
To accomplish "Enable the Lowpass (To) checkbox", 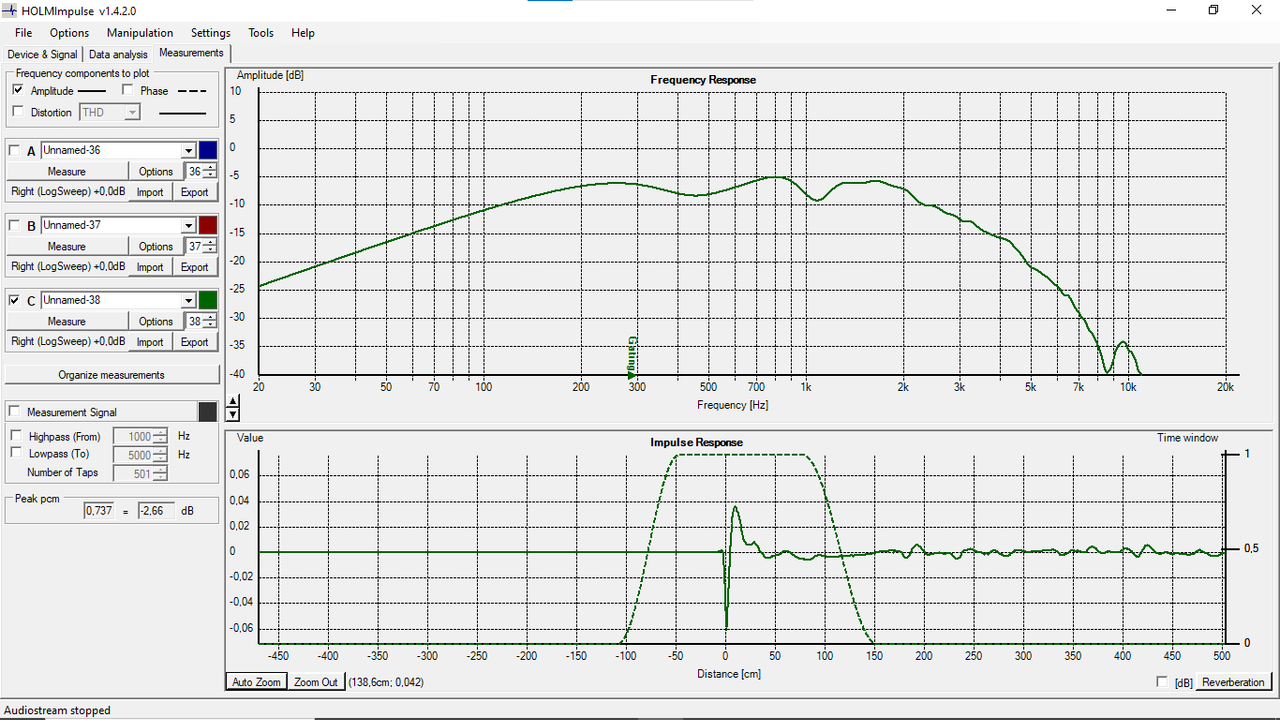I will [x=16, y=453].
